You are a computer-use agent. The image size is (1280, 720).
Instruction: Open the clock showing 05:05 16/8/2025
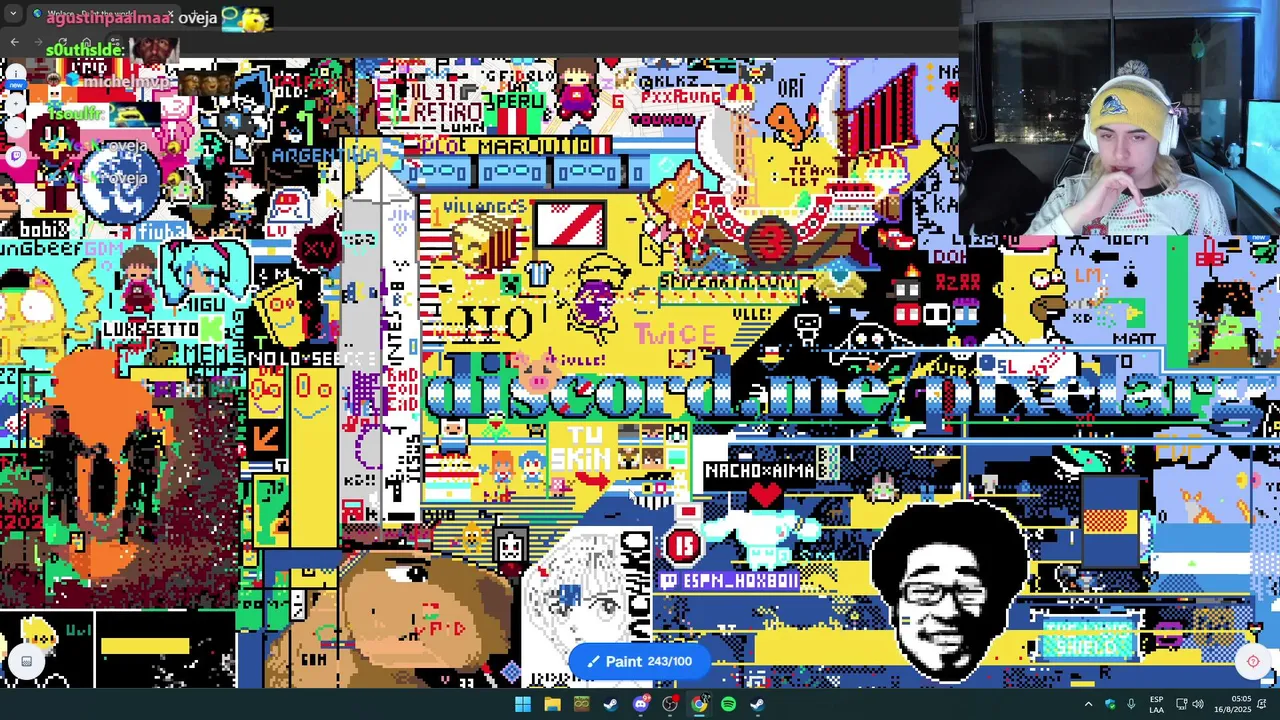1233,705
